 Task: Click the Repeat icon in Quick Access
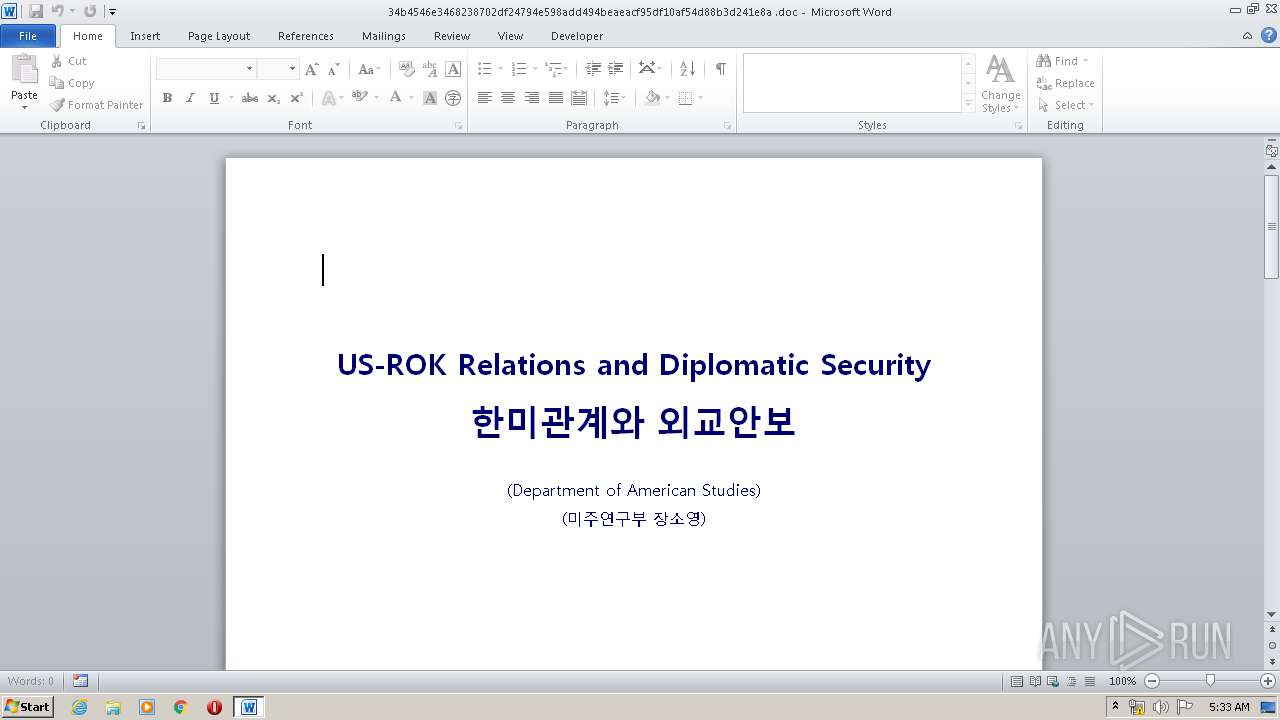(90, 11)
